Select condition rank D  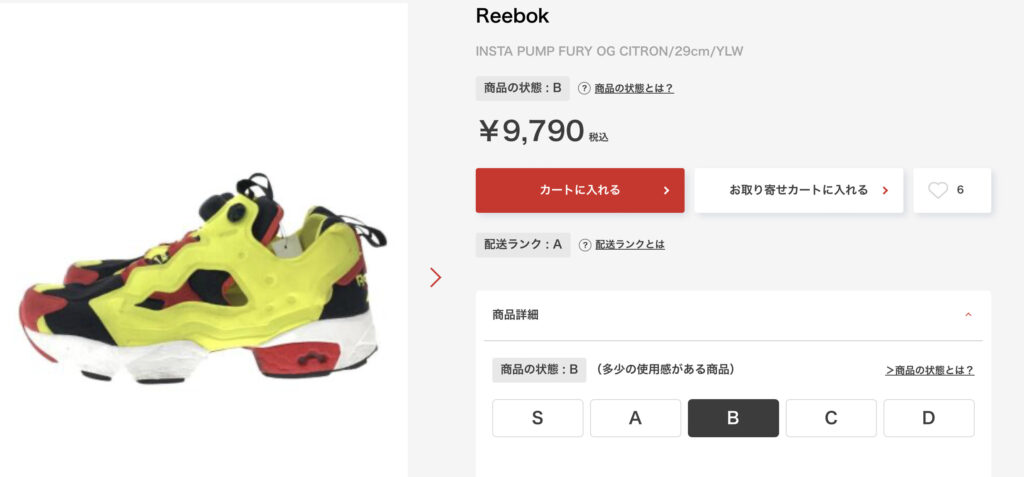929,418
